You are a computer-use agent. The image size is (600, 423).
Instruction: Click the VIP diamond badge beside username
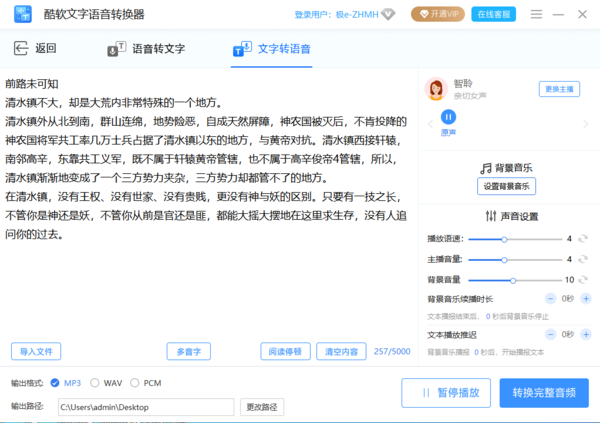click(x=388, y=15)
